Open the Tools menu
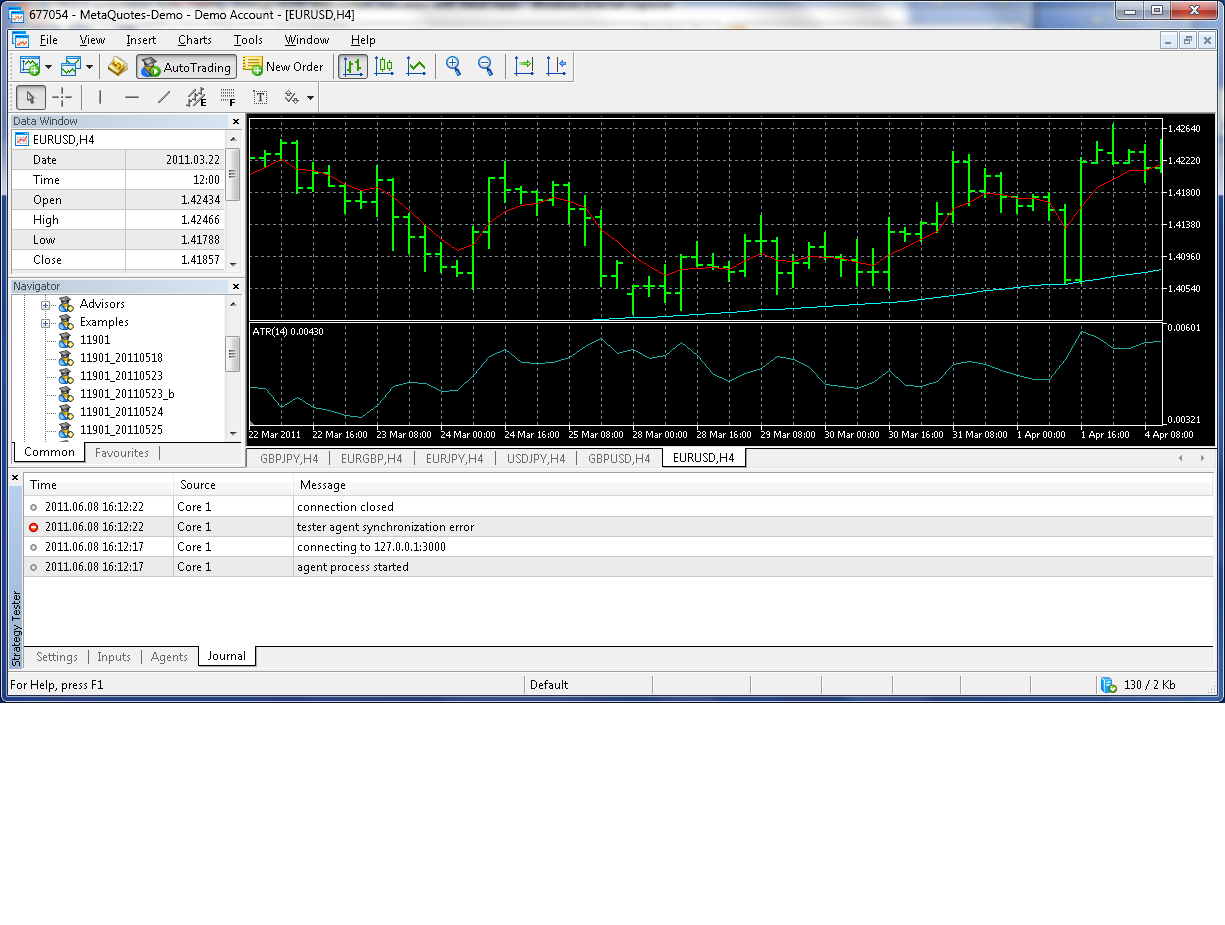 point(248,40)
